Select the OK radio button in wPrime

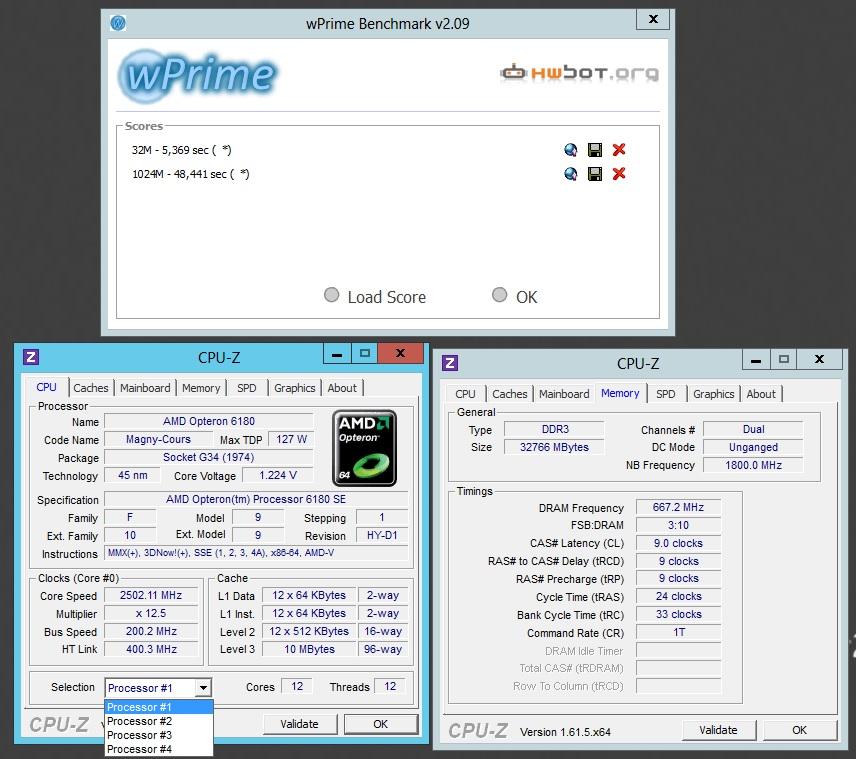click(500, 295)
